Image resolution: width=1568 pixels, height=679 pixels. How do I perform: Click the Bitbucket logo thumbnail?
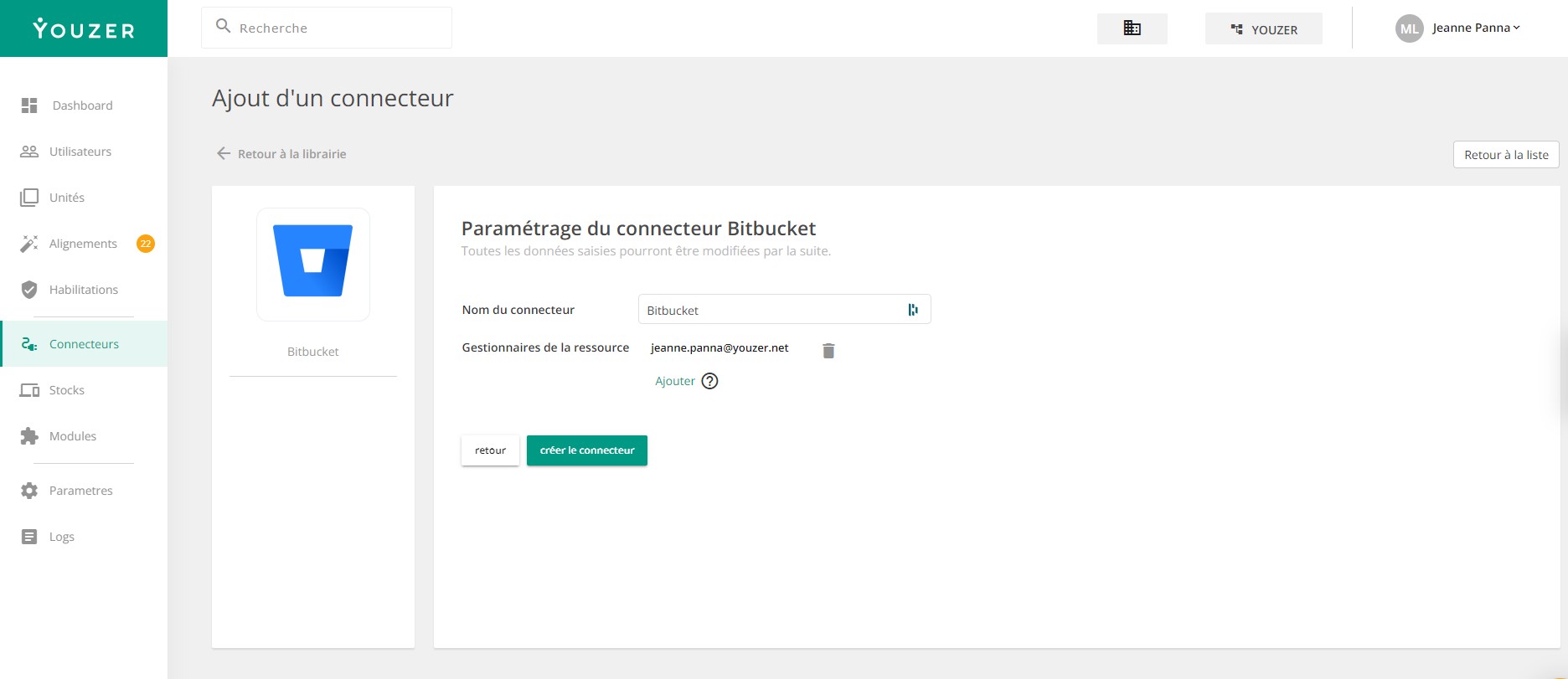click(x=313, y=265)
